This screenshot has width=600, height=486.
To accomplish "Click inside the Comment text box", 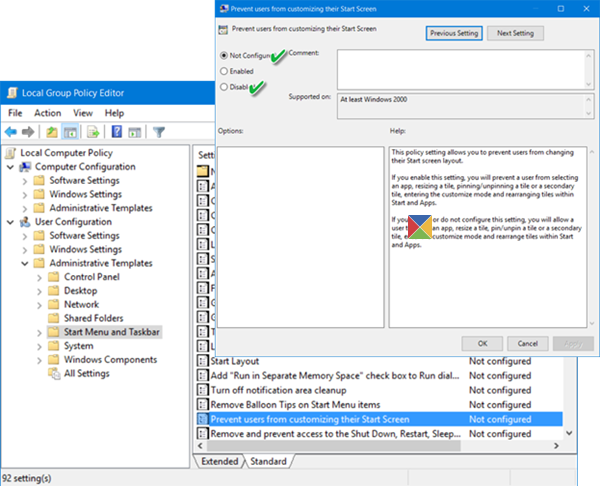I will pyautogui.click(x=461, y=69).
